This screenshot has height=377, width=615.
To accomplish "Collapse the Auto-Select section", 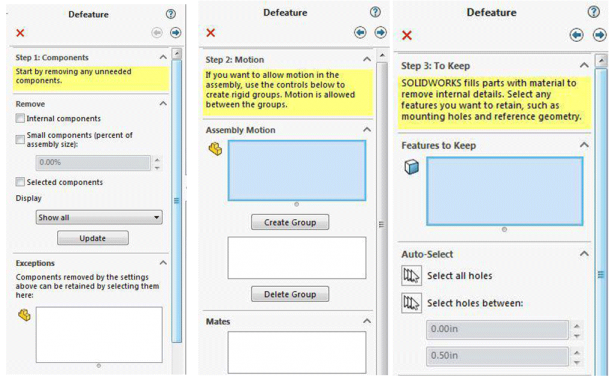I will (x=584, y=254).
